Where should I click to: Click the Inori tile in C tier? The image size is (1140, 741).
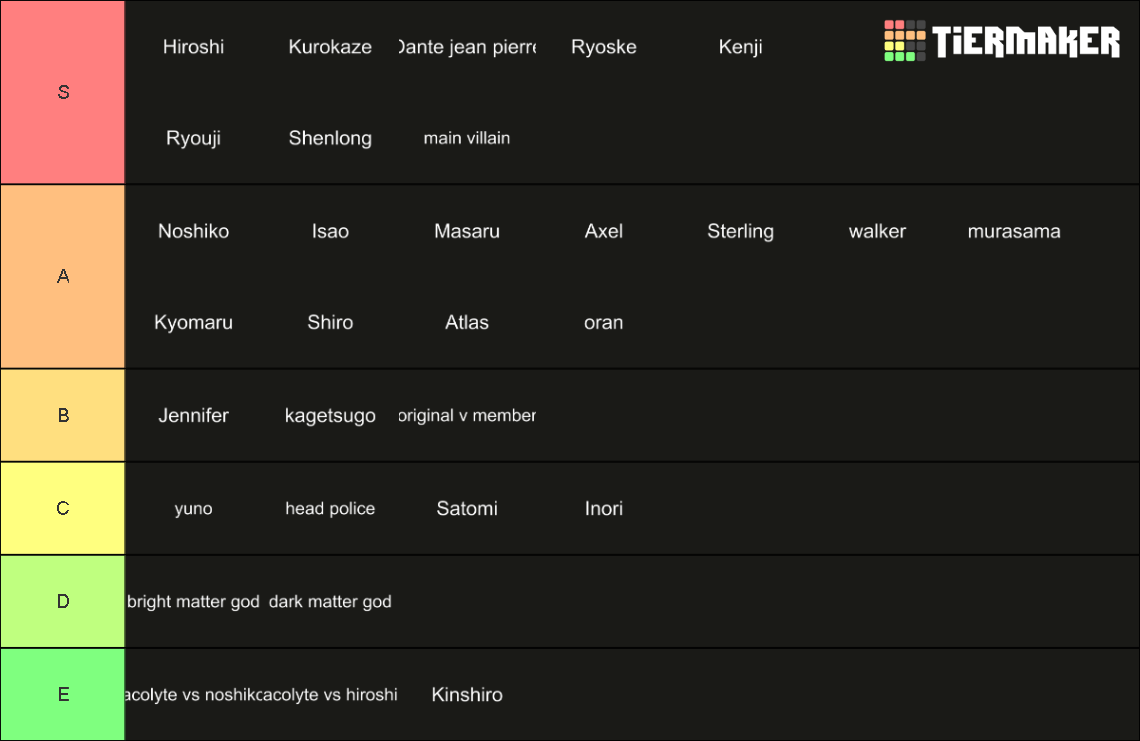point(603,508)
